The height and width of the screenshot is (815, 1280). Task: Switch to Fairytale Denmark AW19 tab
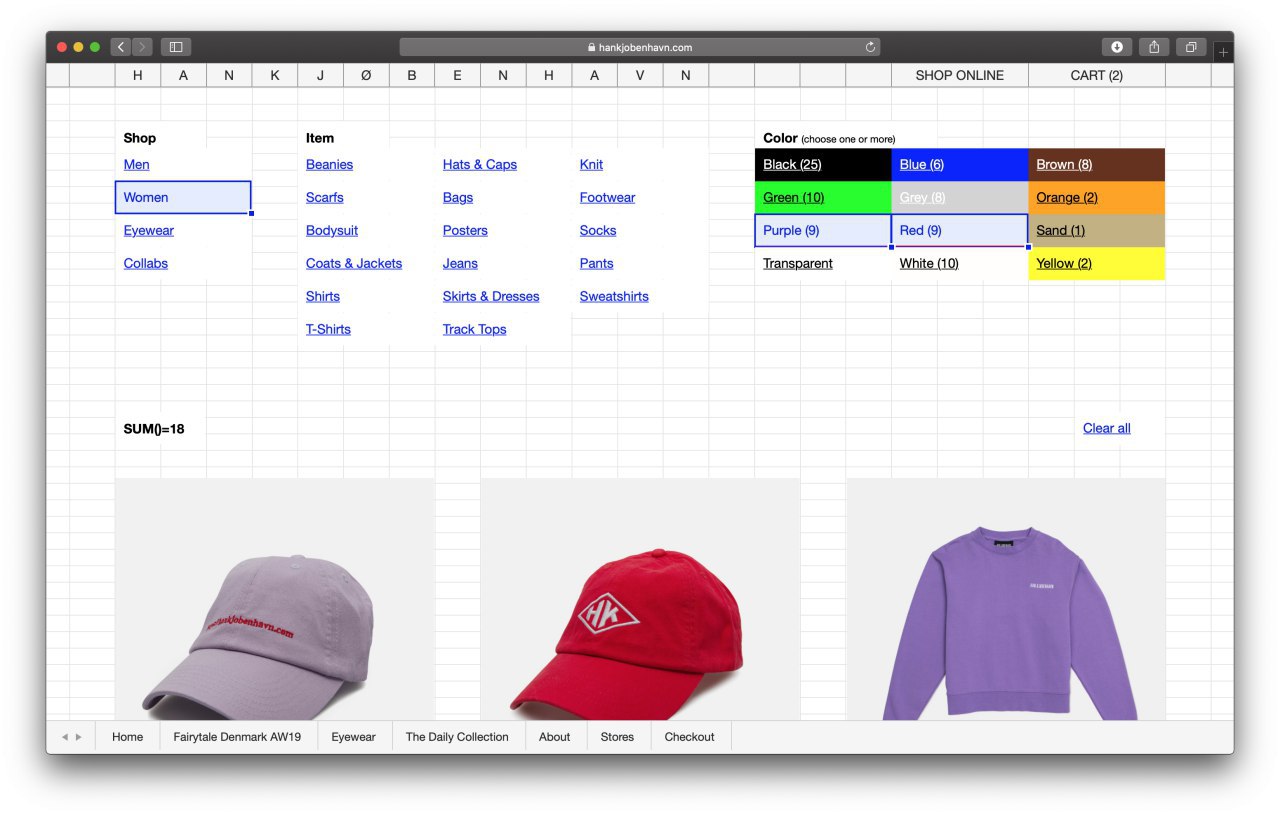click(x=237, y=737)
